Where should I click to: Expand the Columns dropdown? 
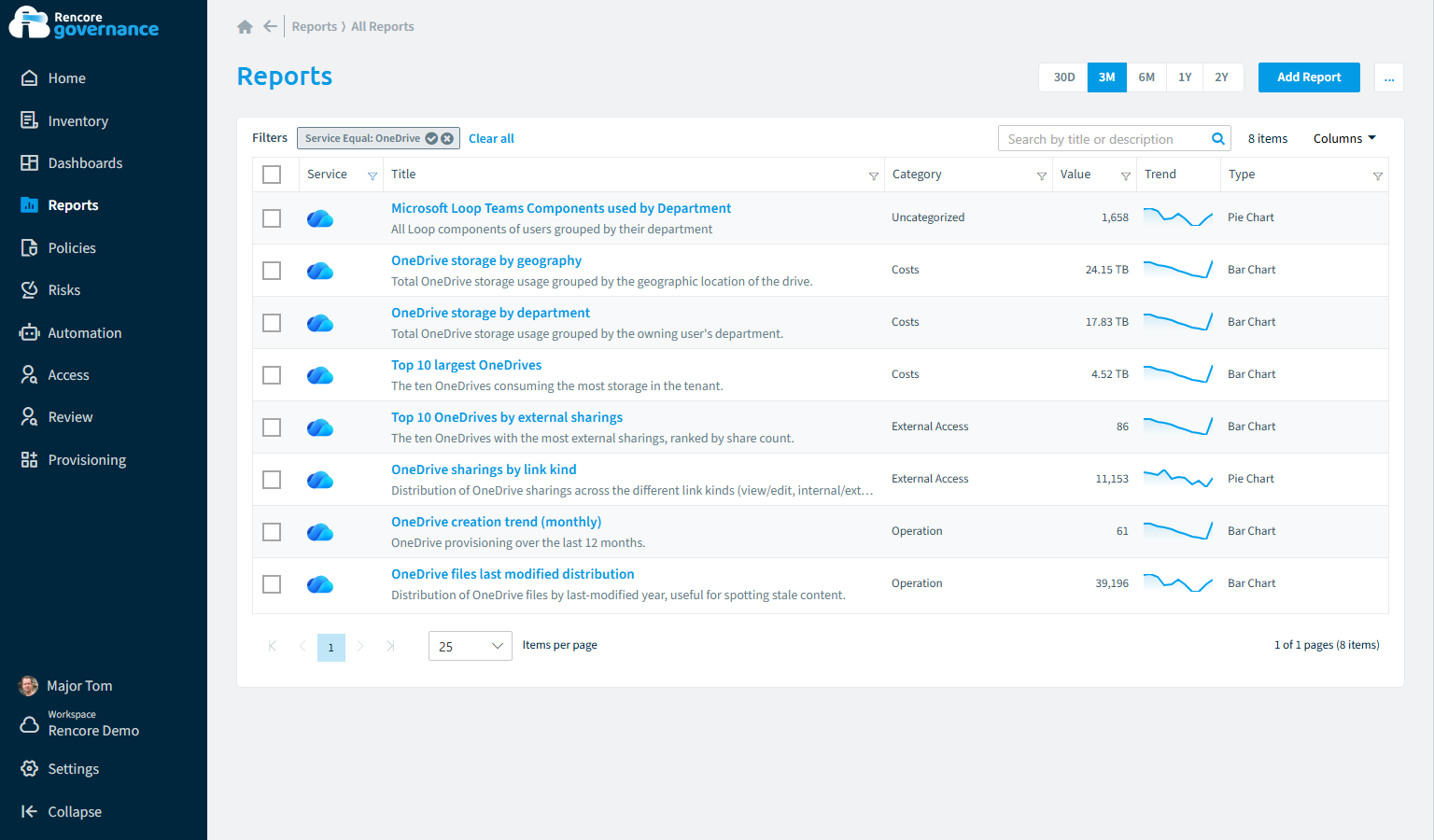click(1344, 138)
